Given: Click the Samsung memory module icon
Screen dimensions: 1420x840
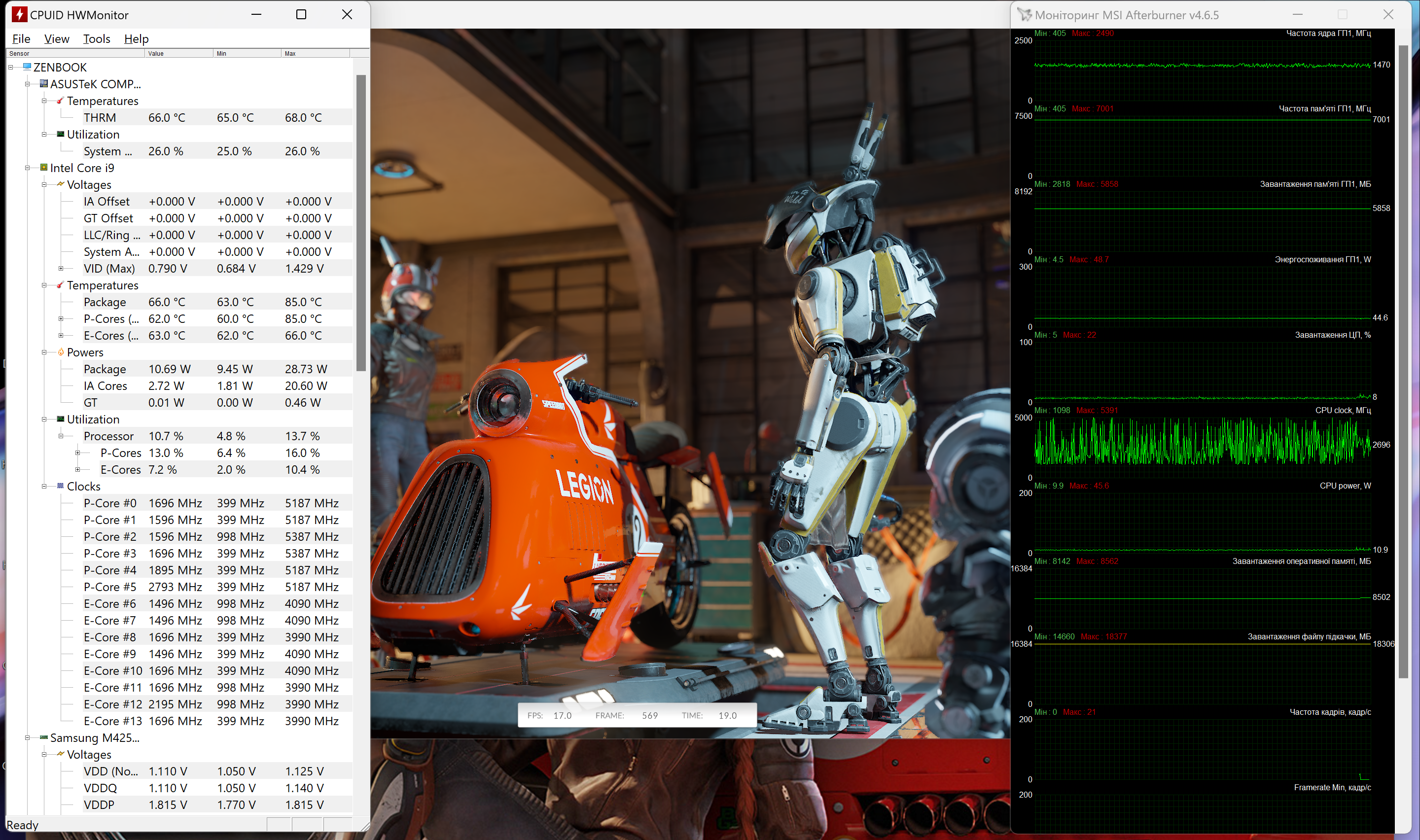Looking at the screenshot, I should pos(43,737).
